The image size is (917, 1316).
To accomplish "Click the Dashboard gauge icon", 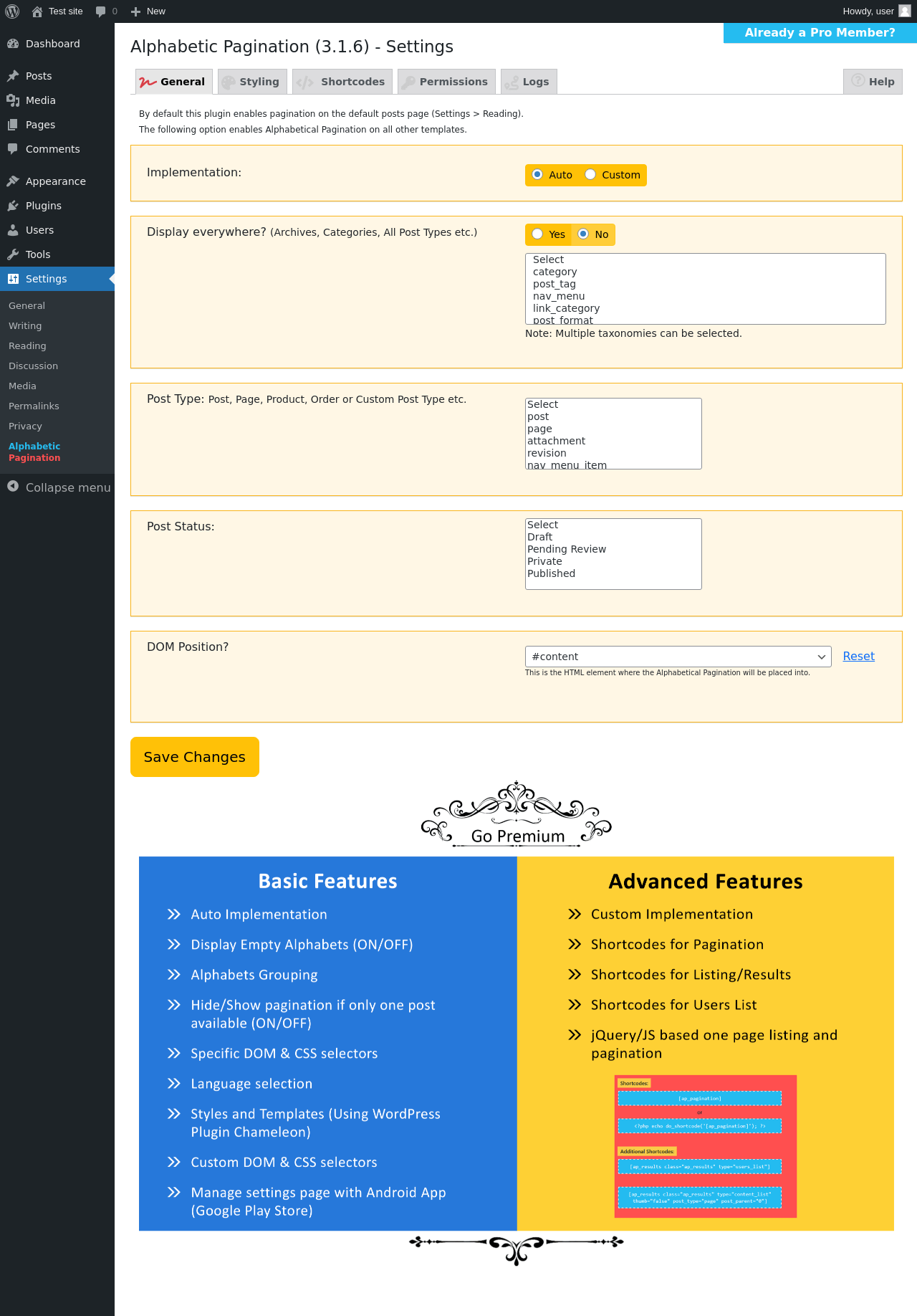I will (13, 44).
